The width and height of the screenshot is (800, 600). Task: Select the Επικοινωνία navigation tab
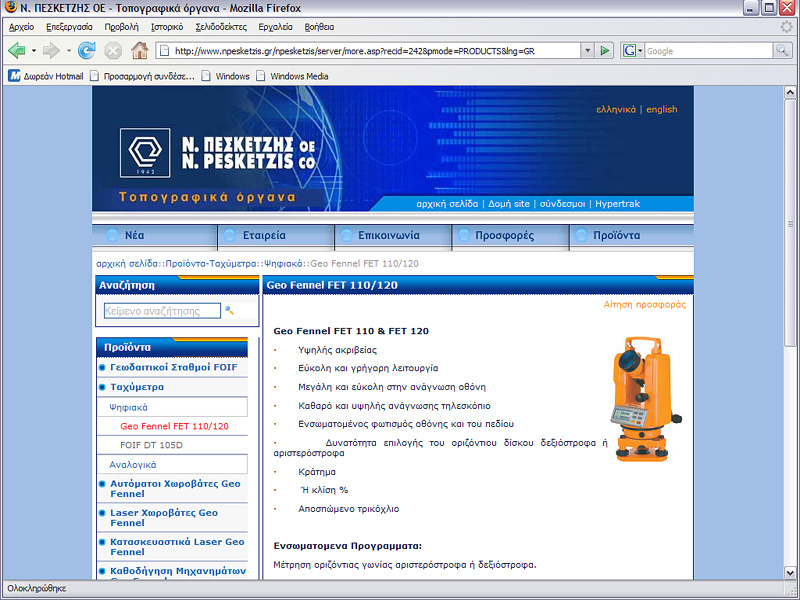(x=393, y=236)
